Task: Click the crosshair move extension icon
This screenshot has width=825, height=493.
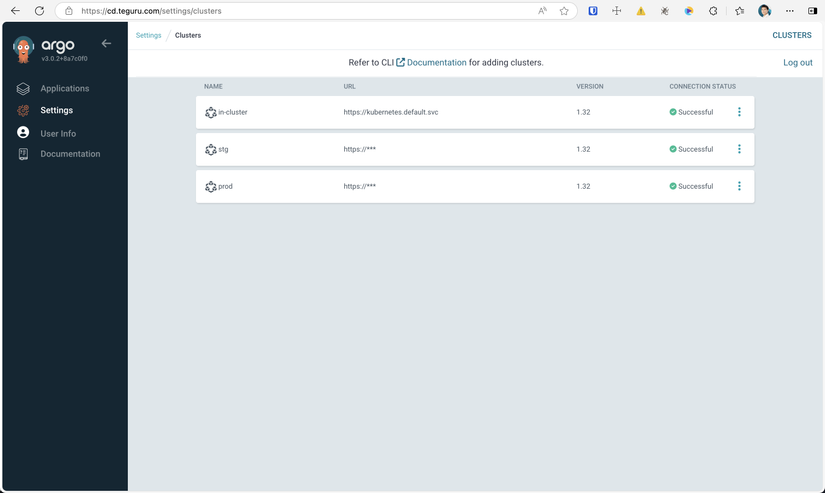Action: (x=617, y=11)
